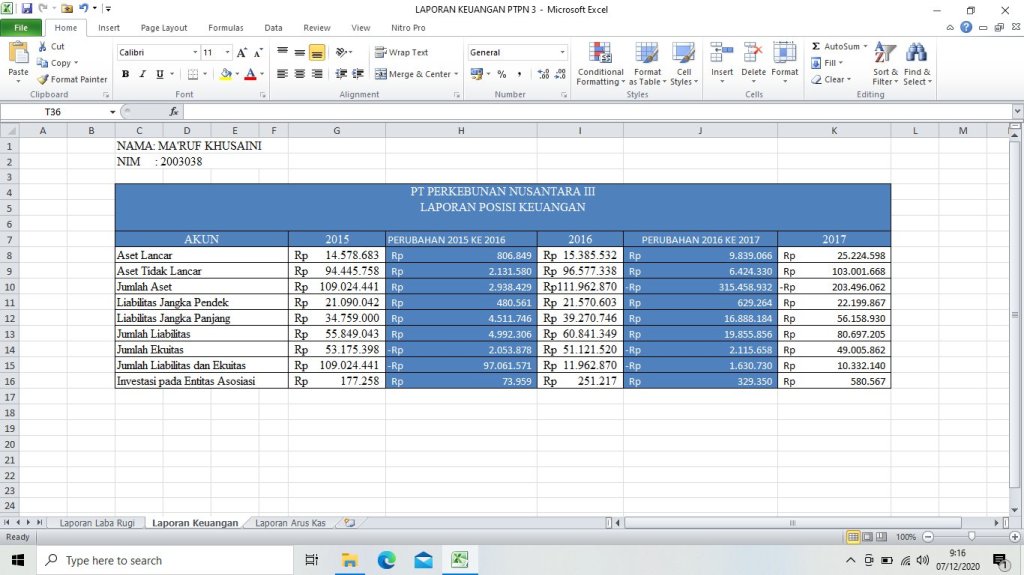
Task: Click the Cut scissors icon
Action: (x=43, y=47)
